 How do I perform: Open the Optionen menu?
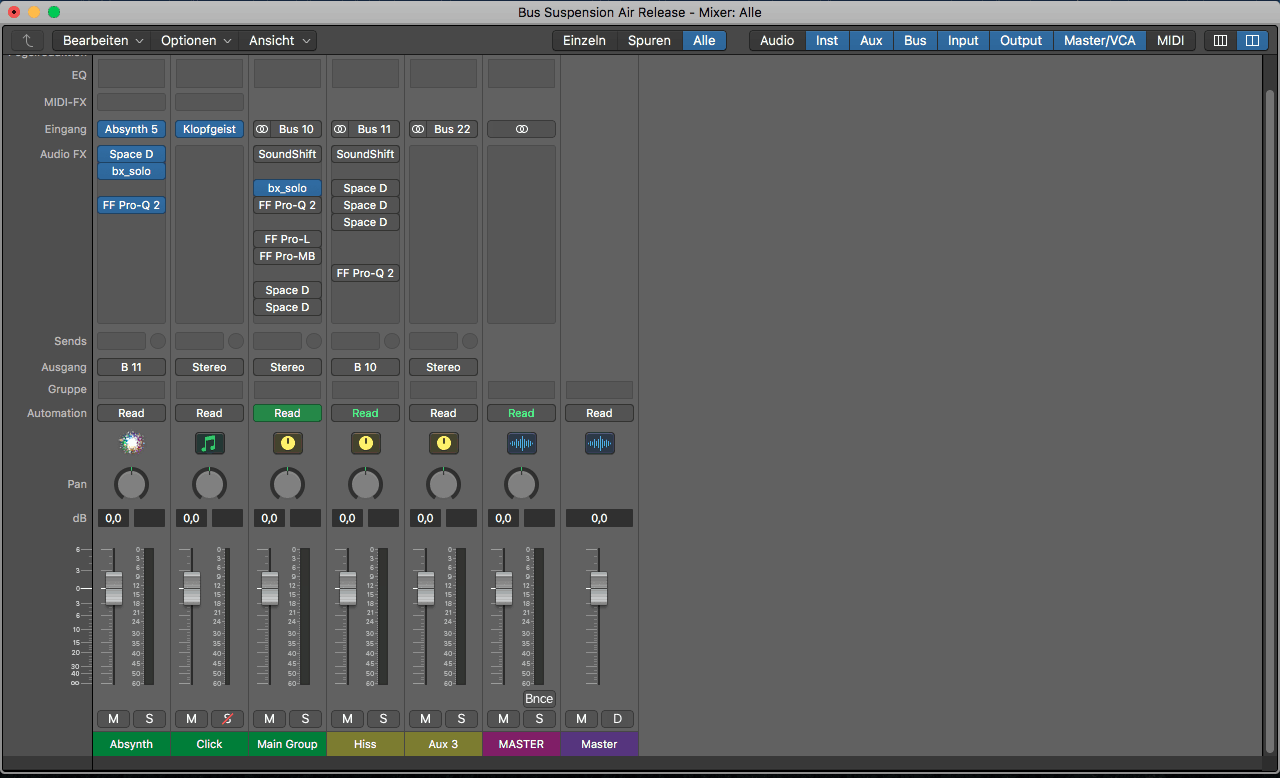click(196, 40)
